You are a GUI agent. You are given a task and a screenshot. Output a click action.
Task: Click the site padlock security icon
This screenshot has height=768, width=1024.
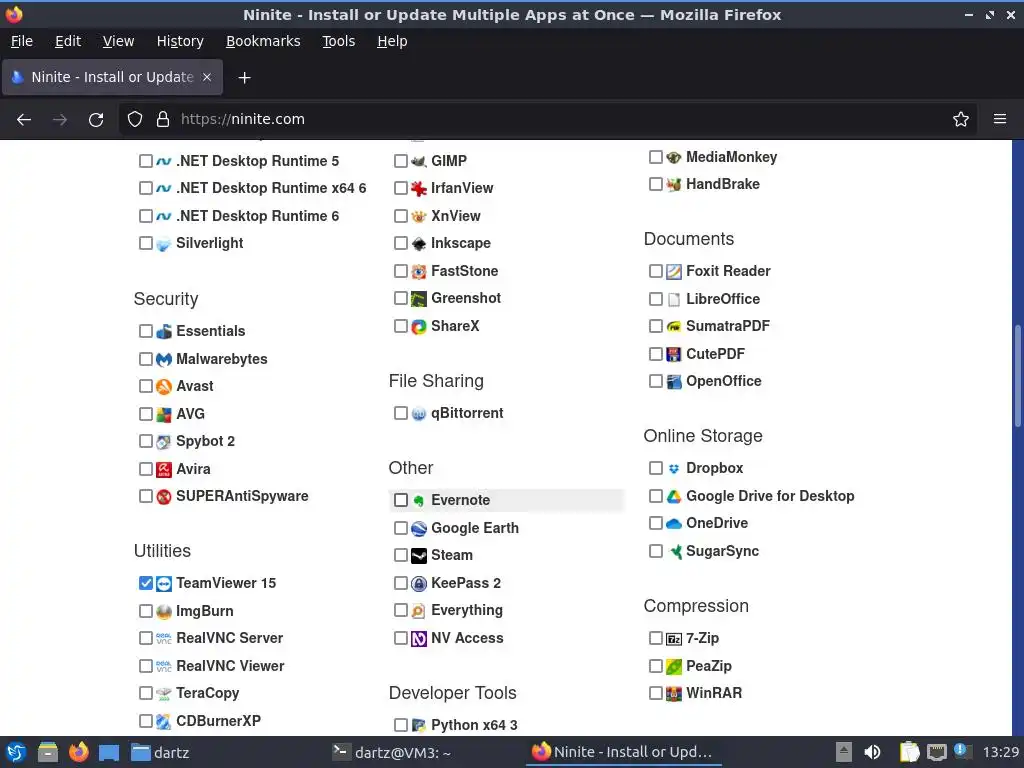pos(163,120)
